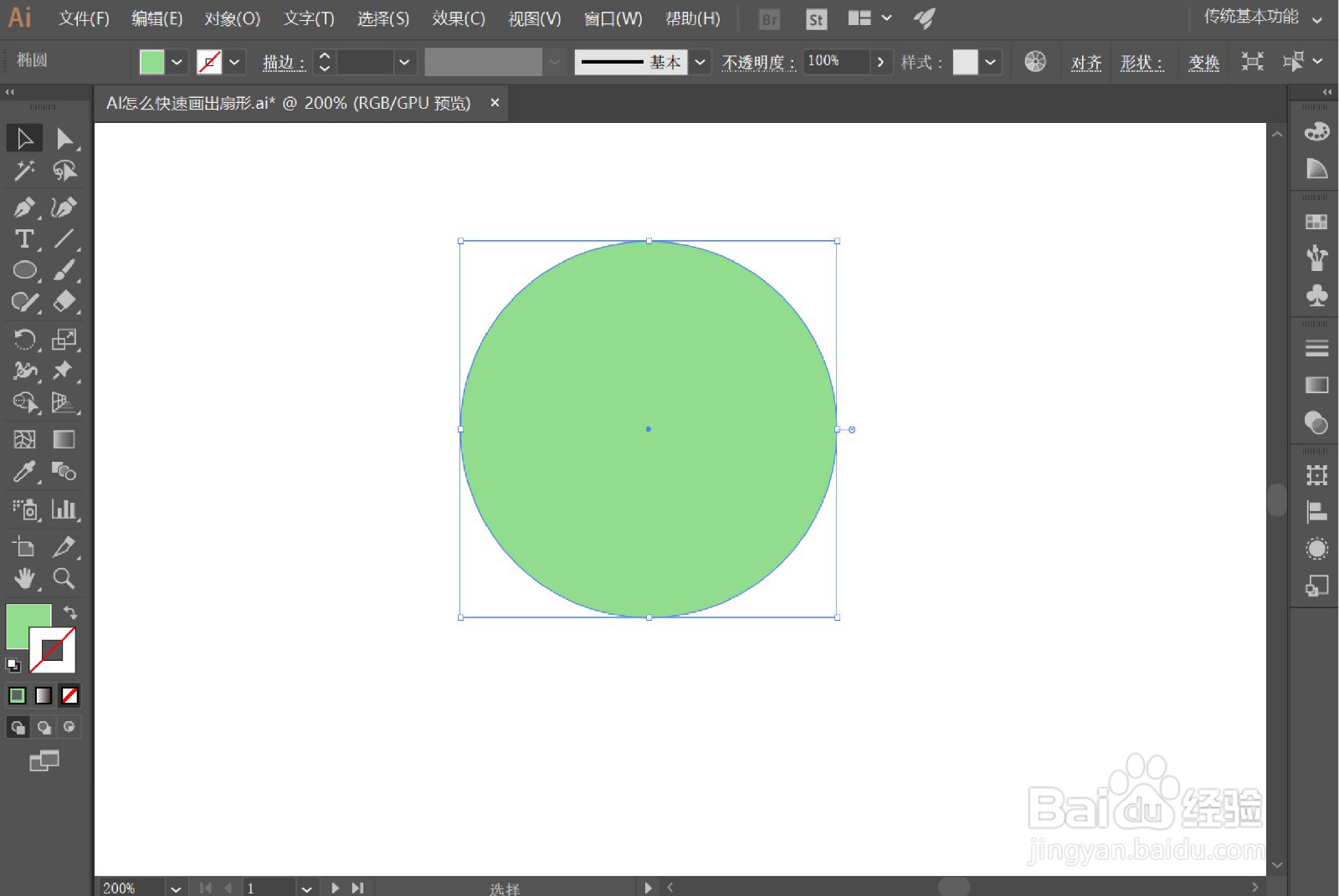Viewport: 1339px width, 896px height.
Task: Select the Shaper tool
Action: pos(24,302)
